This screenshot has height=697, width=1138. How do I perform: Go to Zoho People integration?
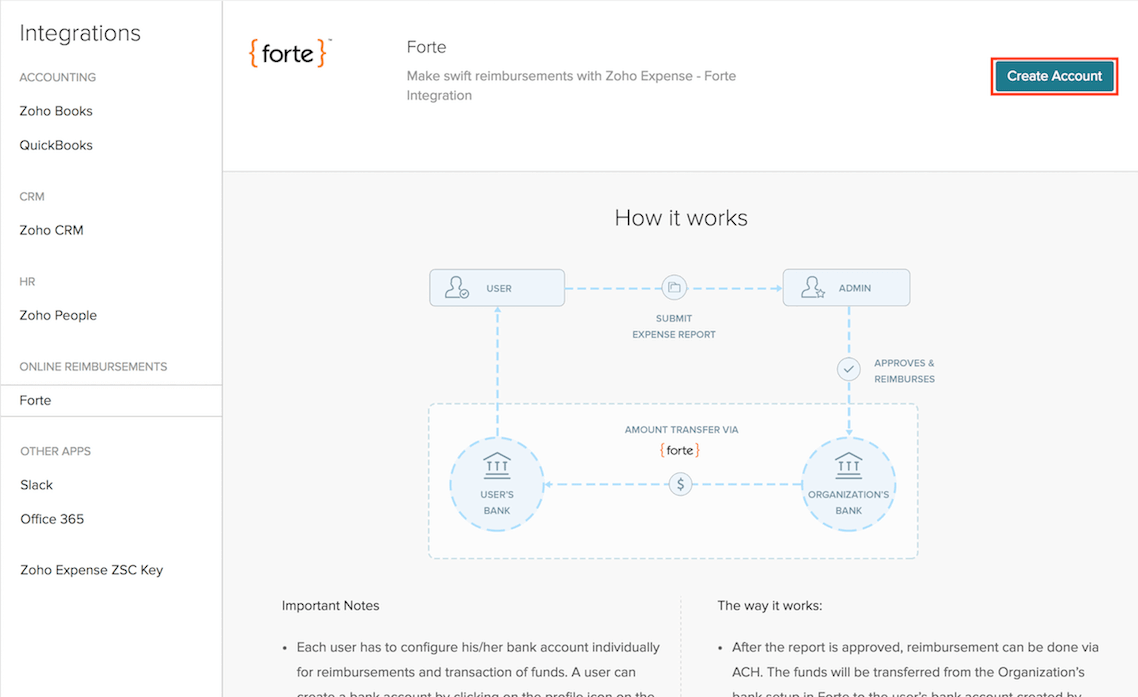click(x=58, y=315)
